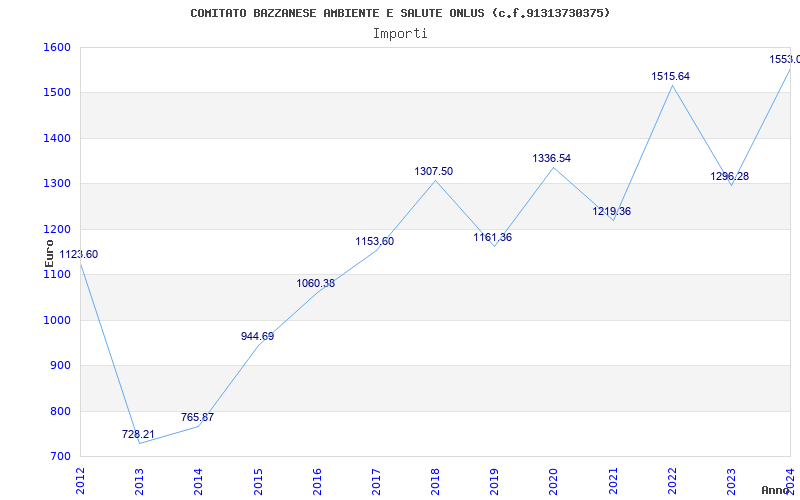Click x-axis year 2018
The image size is (800, 500).
pos(435,481)
